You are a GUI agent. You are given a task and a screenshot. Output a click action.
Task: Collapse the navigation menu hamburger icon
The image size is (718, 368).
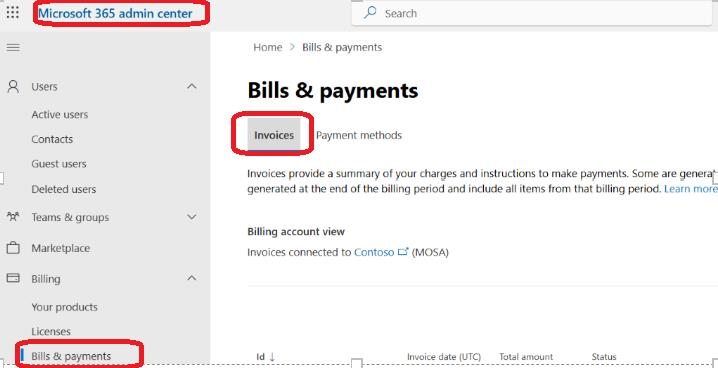coord(13,48)
